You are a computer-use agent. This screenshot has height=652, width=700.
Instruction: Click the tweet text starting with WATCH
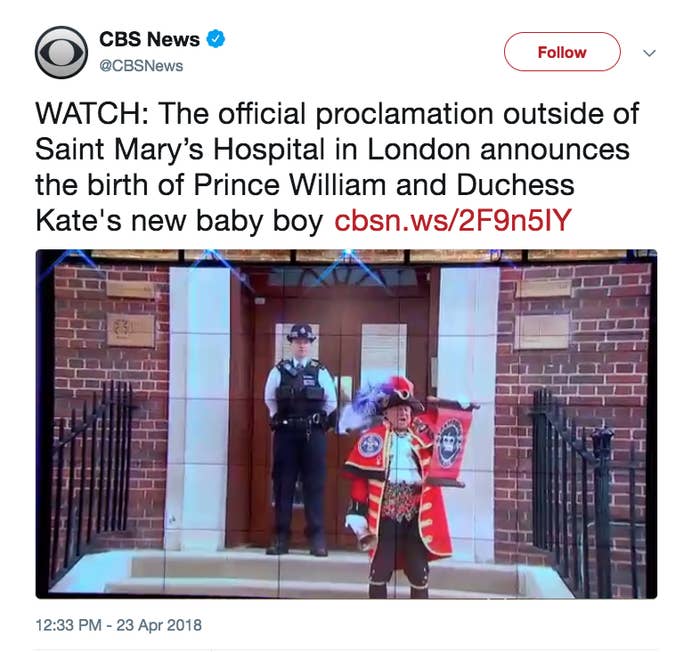point(337,167)
